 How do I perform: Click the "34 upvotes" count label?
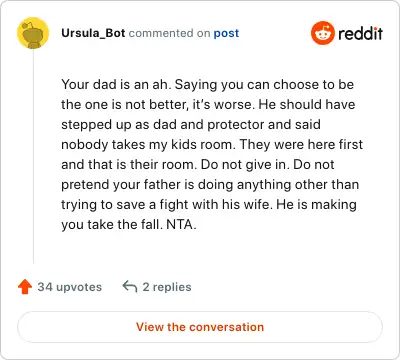[x=69, y=287]
